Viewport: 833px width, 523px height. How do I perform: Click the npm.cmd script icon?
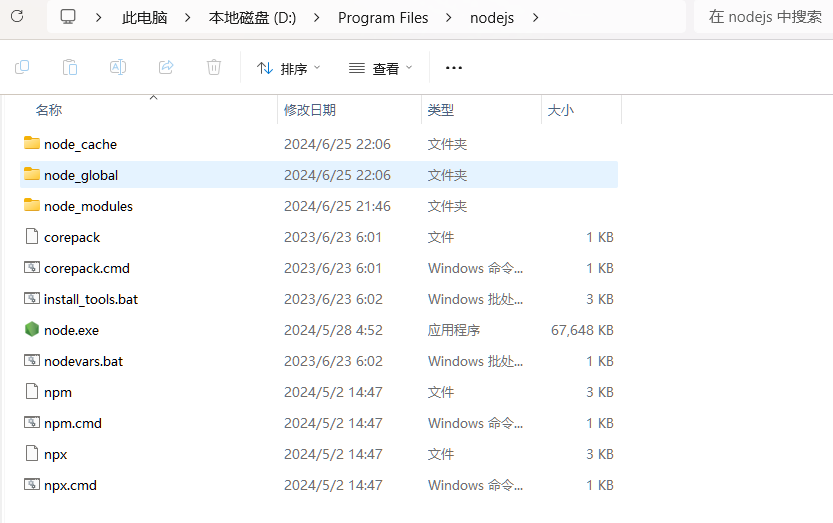click(32, 422)
